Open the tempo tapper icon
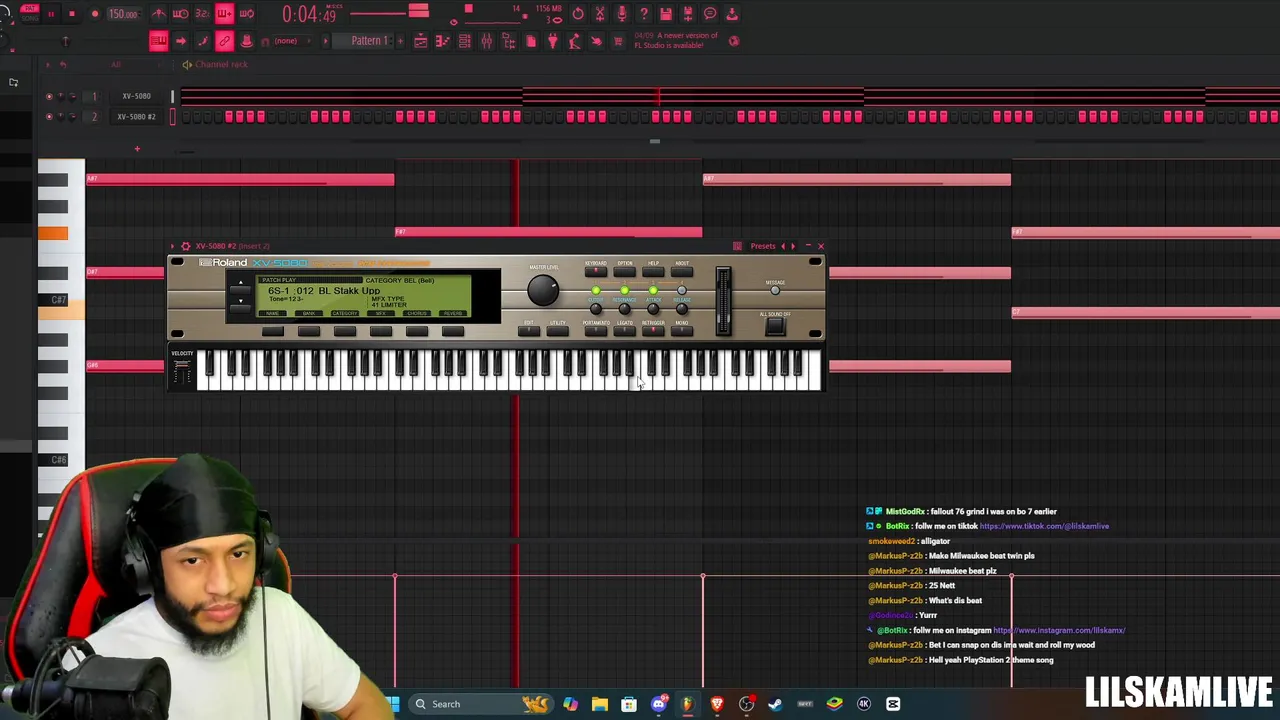The image size is (1280, 720). (x=574, y=41)
